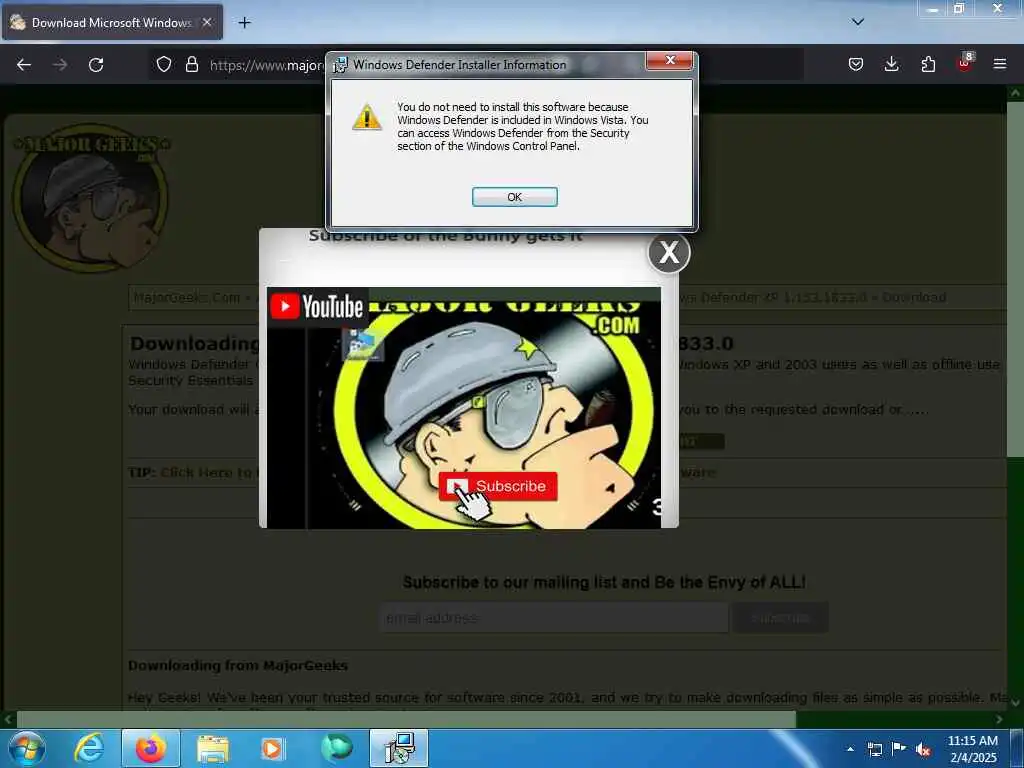Open the clock showing 11:15 AM
The height and width of the screenshot is (768, 1024).
pos(972,748)
